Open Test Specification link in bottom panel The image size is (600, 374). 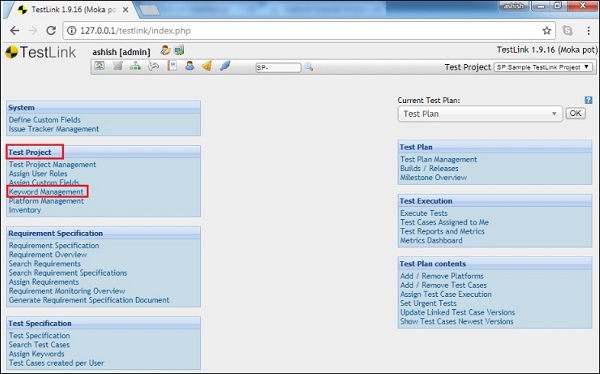(39, 335)
